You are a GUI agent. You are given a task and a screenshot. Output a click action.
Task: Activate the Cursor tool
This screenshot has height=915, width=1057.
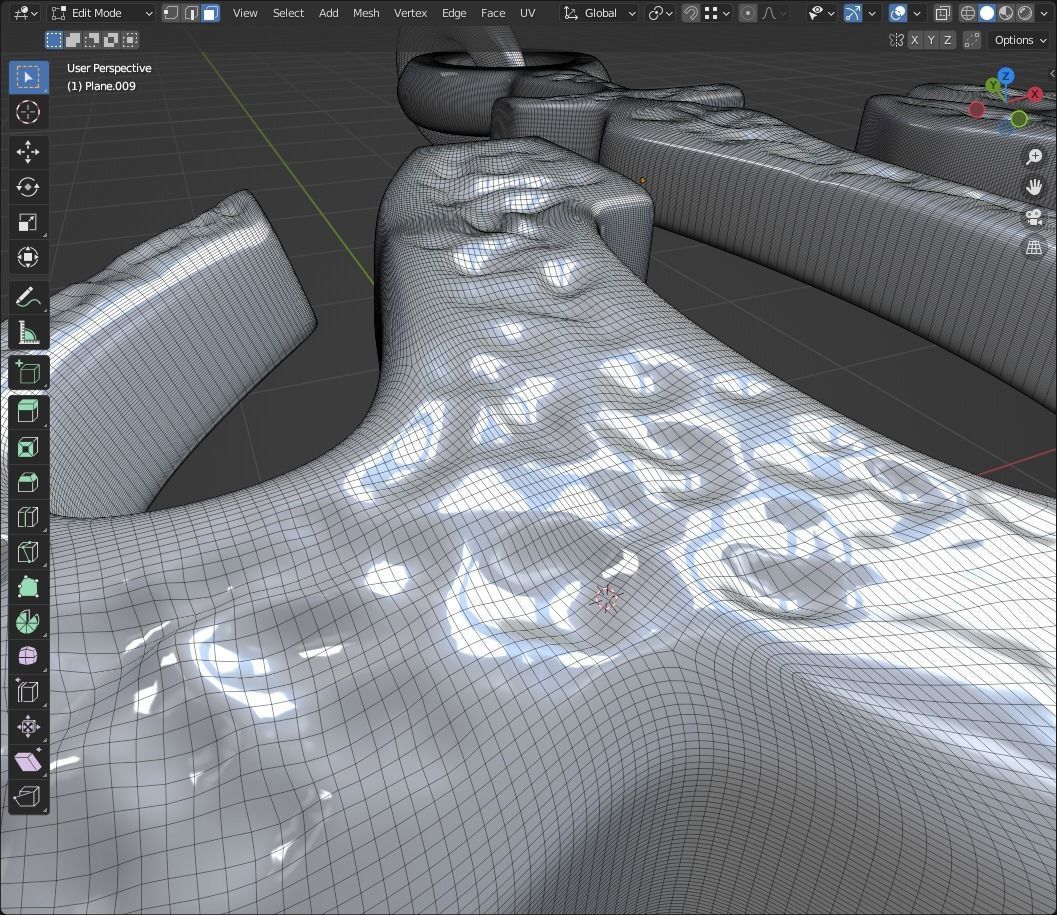click(28, 112)
